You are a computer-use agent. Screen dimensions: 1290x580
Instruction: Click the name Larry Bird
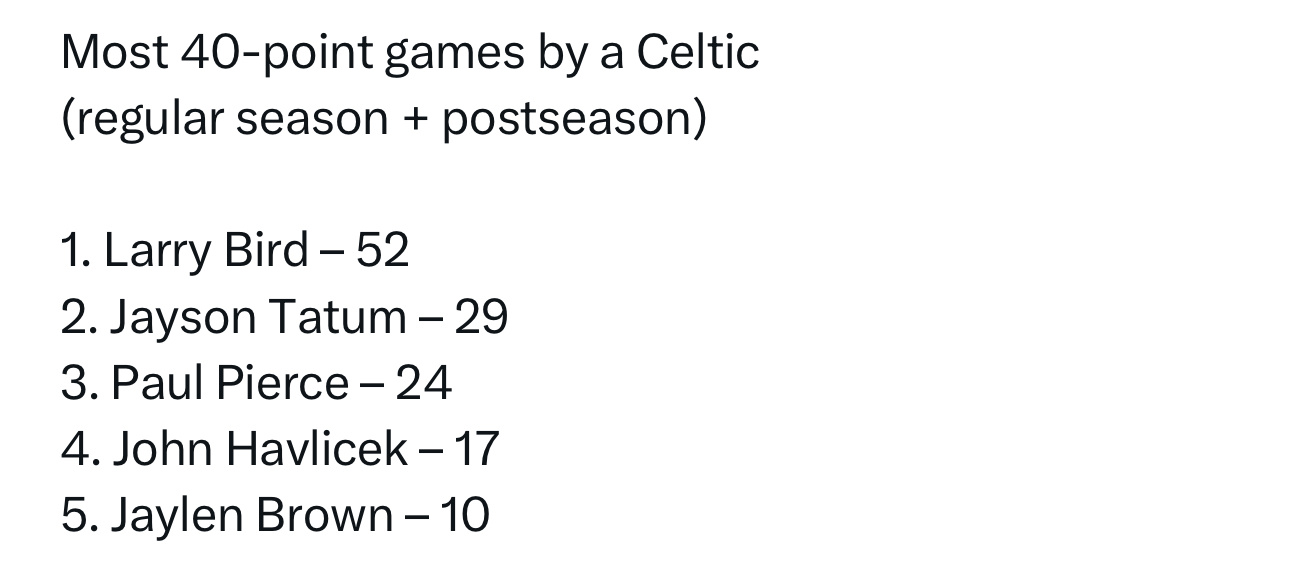click(x=205, y=251)
